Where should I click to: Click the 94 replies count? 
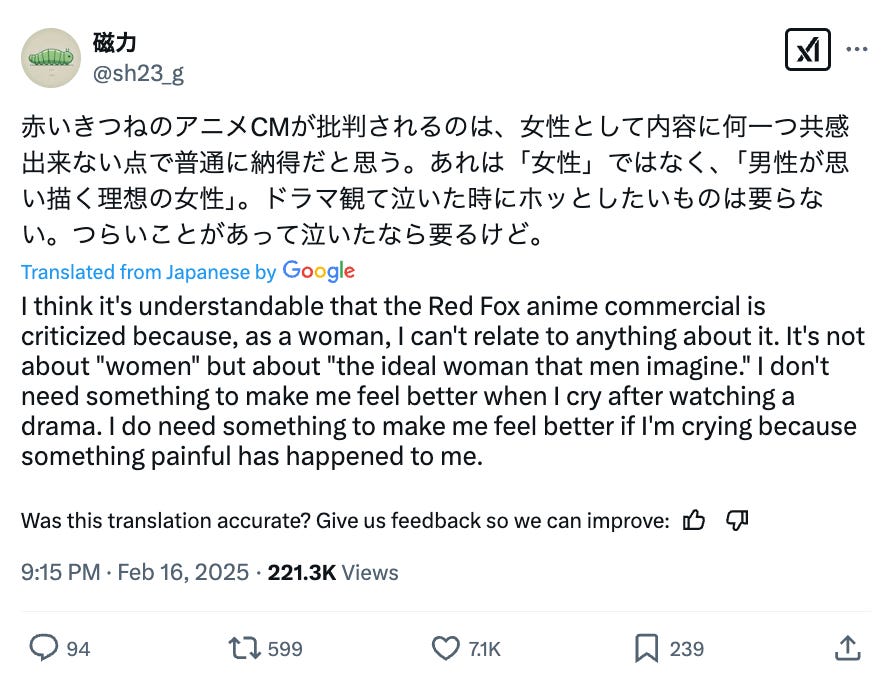point(78,649)
